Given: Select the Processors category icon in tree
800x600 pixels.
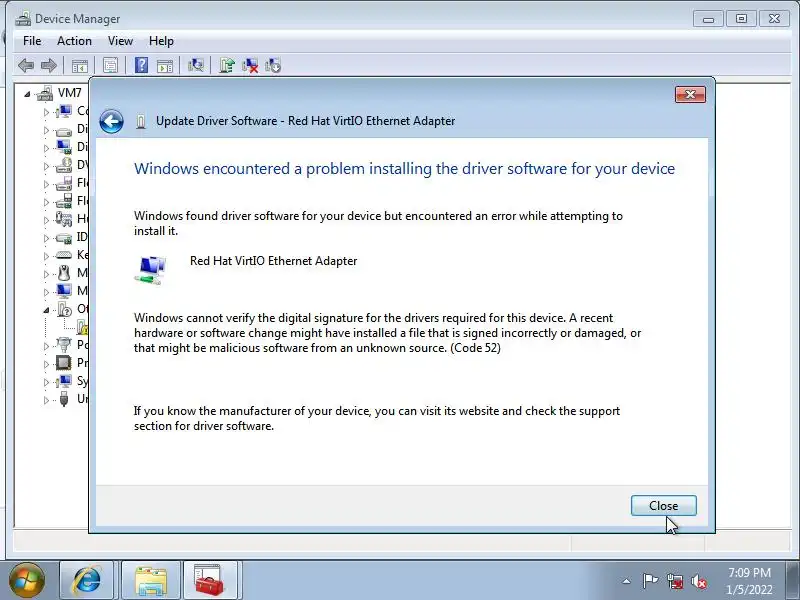Looking at the screenshot, I should [x=64, y=363].
